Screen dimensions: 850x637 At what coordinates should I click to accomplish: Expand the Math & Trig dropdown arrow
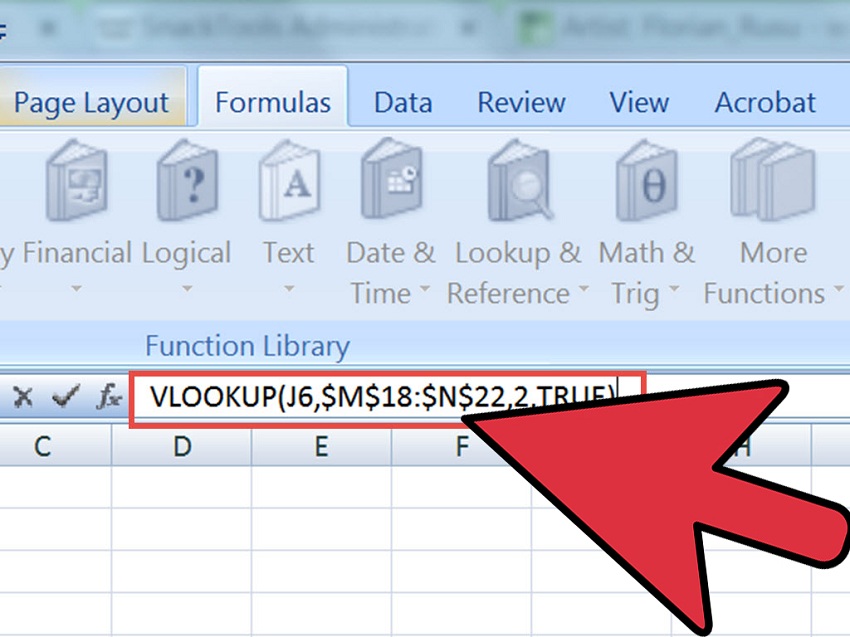tap(674, 288)
